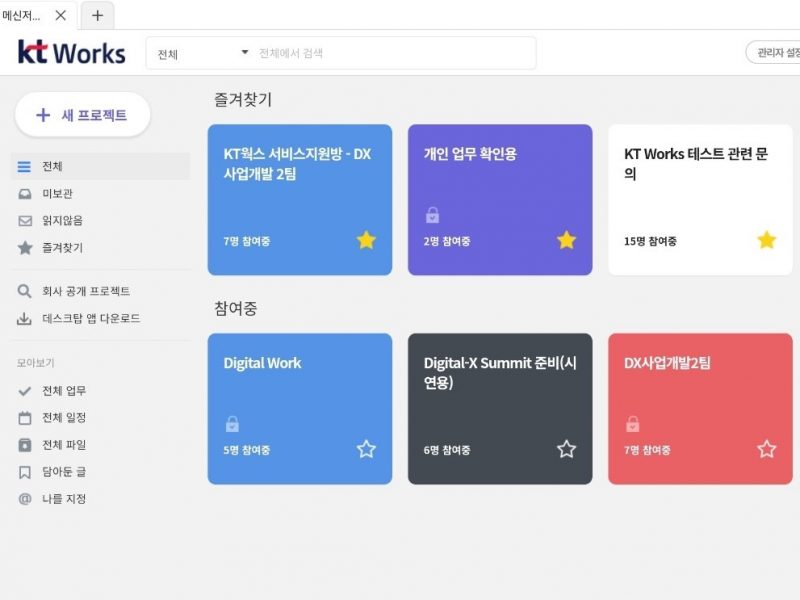
Task: Close the 메신저 browser tab
Action: [61, 15]
